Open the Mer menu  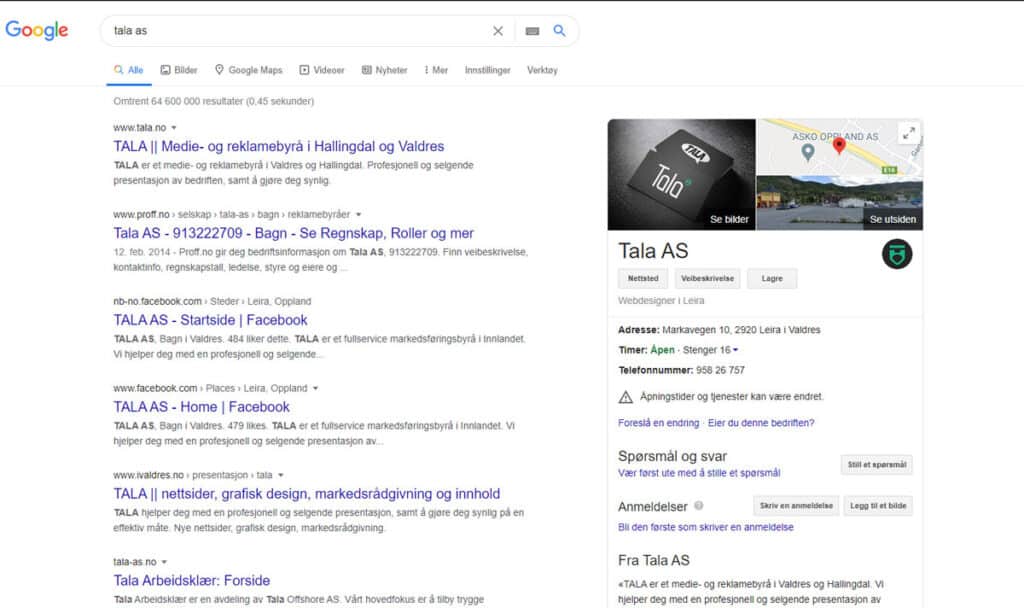(436, 70)
